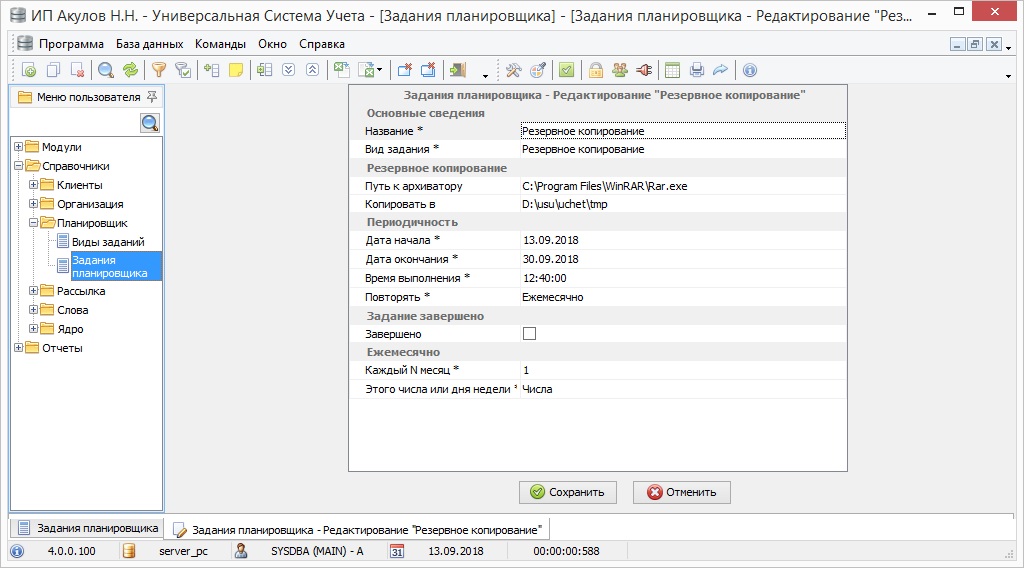Click the add column layout toolbar icon
Viewport: 1024px width, 568px height.
click(264, 70)
